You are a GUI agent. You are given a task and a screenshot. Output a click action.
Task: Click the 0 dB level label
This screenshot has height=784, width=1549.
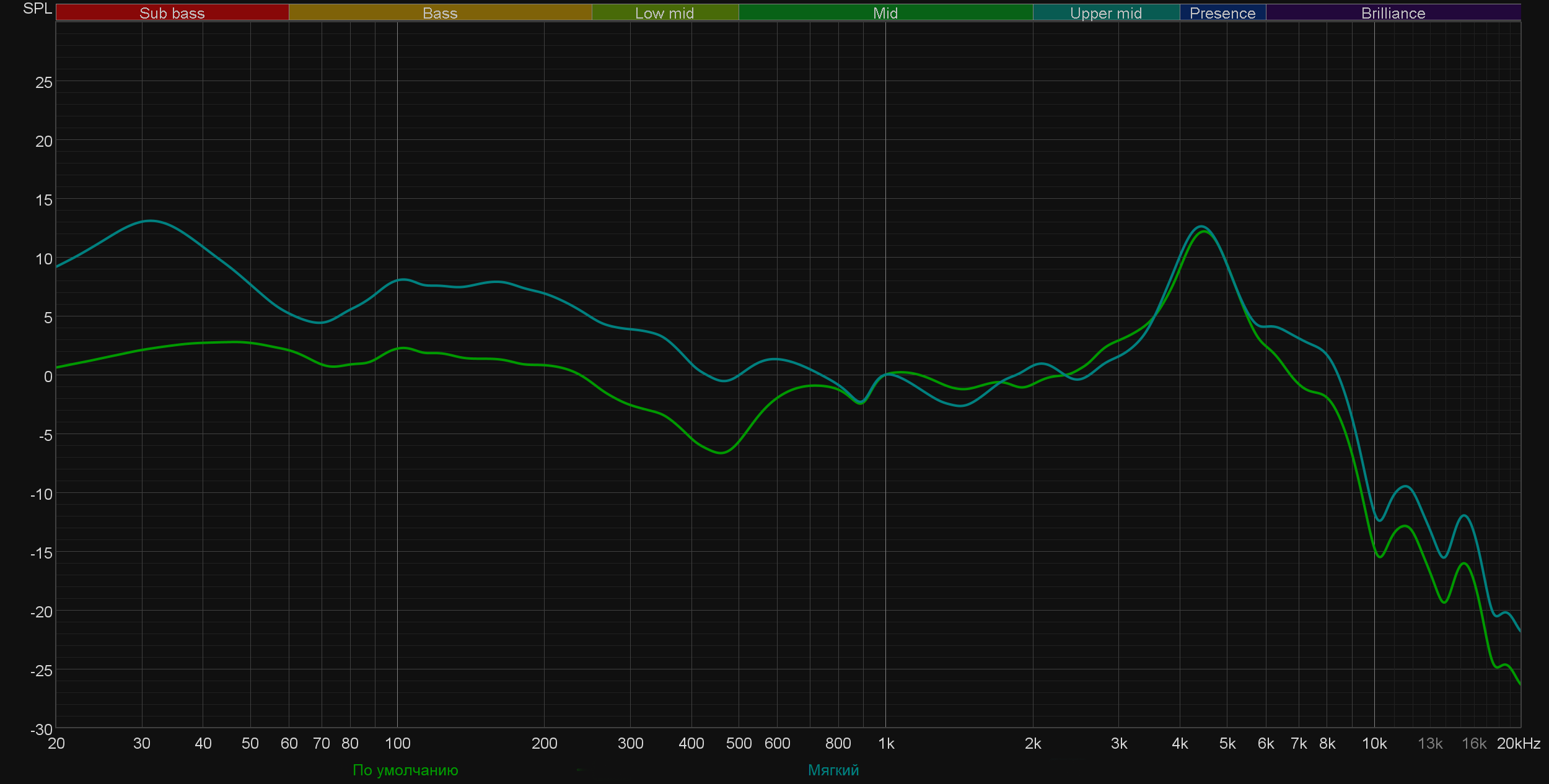pyautogui.click(x=48, y=377)
